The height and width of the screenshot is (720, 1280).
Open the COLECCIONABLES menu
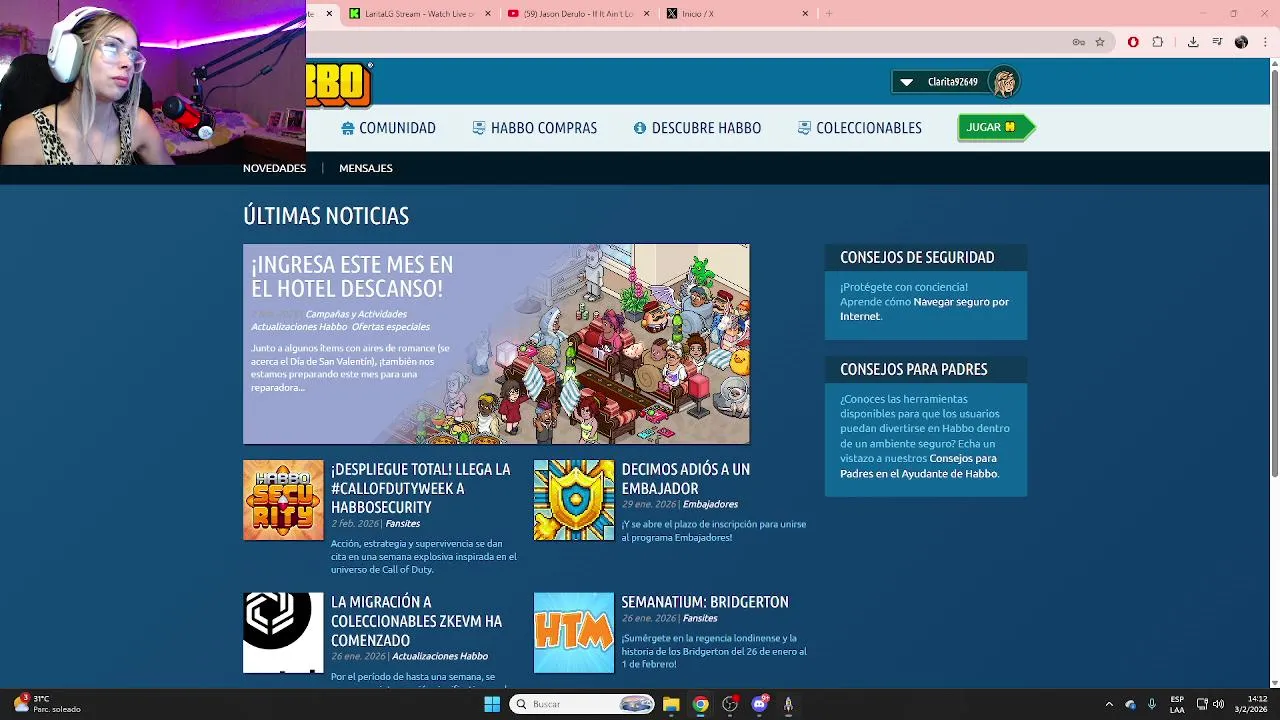coord(859,128)
